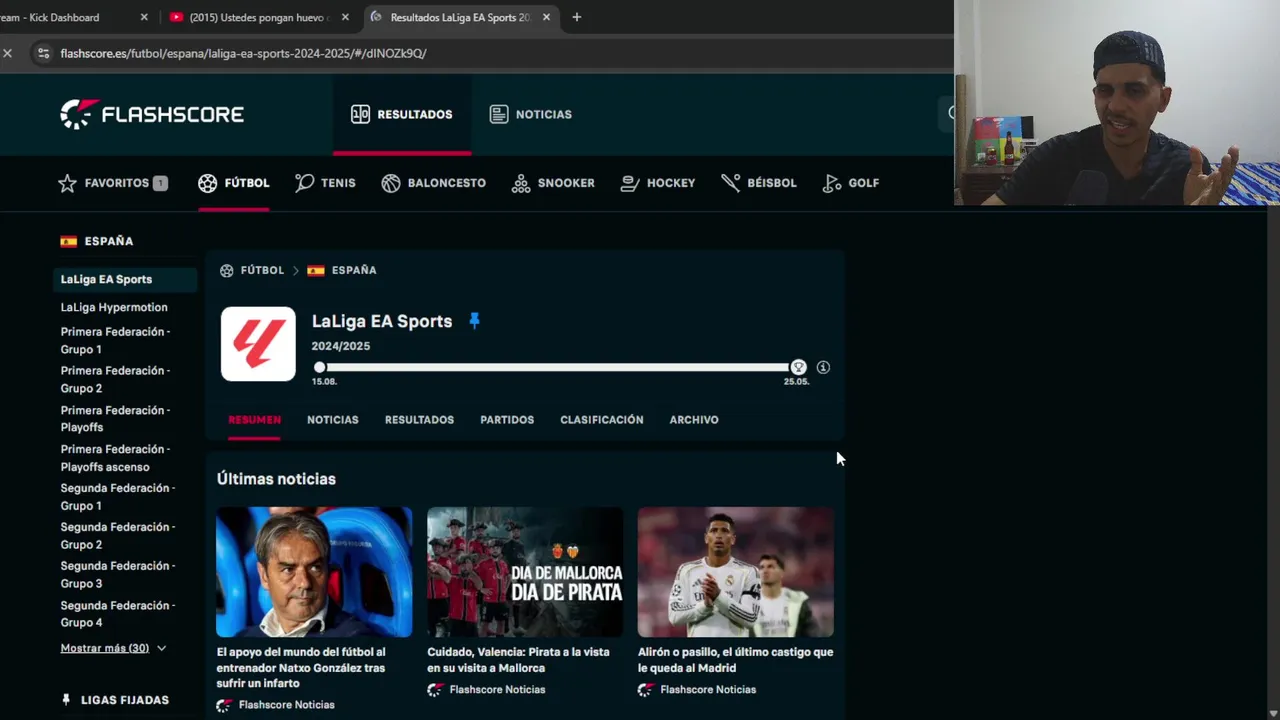
Task: Switch to the league Noticias tab
Action: coord(332,420)
